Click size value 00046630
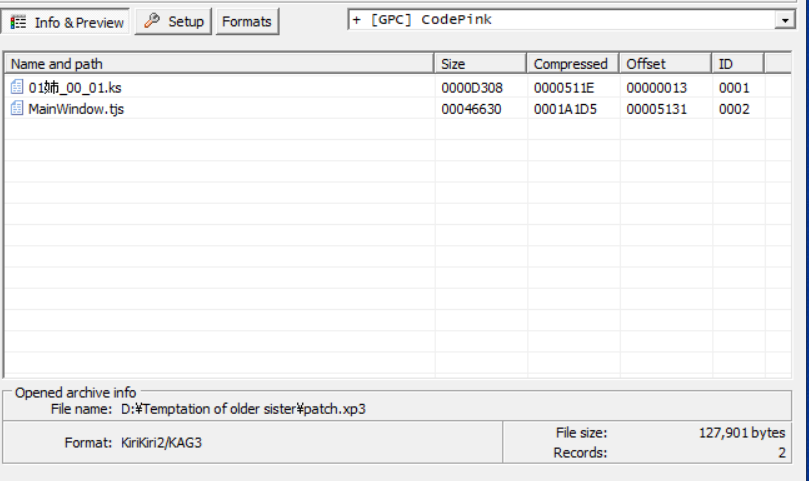The image size is (809, 481). point(471,109)
